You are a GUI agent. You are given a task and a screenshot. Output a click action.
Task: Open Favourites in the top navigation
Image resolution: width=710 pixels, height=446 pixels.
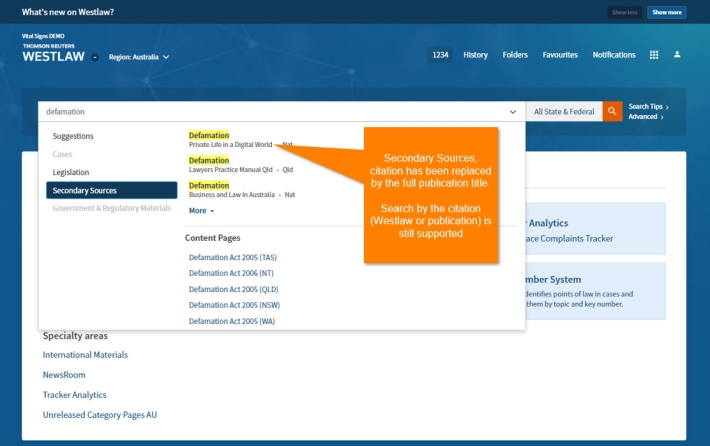tap(560, 55)
